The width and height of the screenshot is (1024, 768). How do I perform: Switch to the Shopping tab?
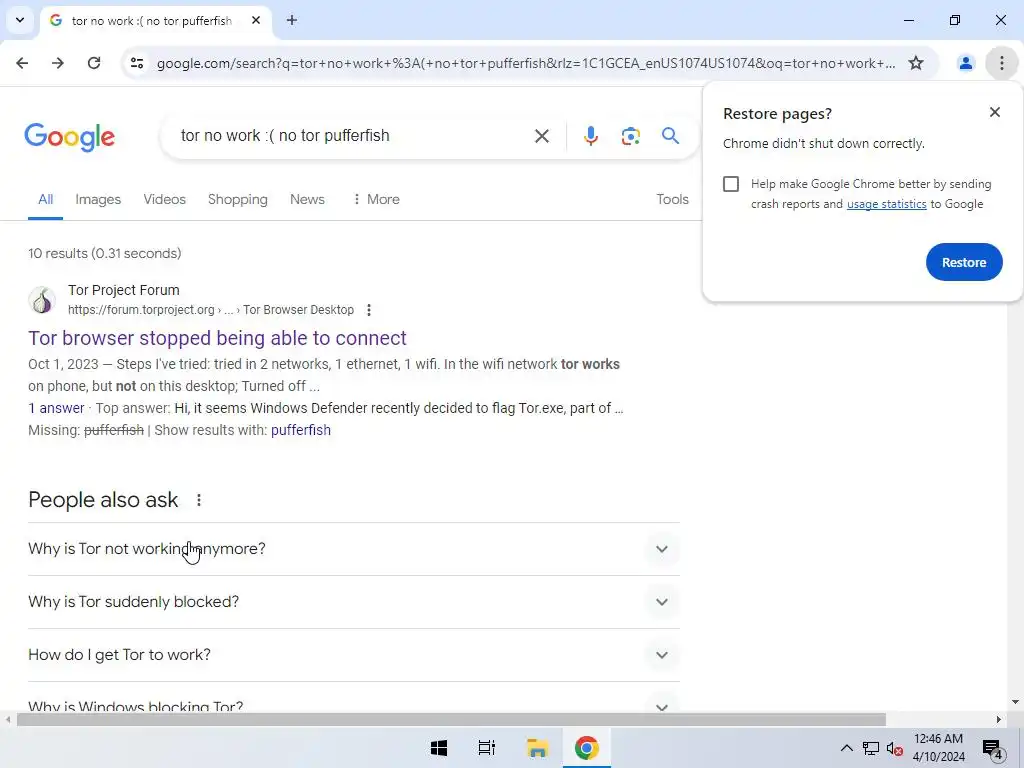238,199
